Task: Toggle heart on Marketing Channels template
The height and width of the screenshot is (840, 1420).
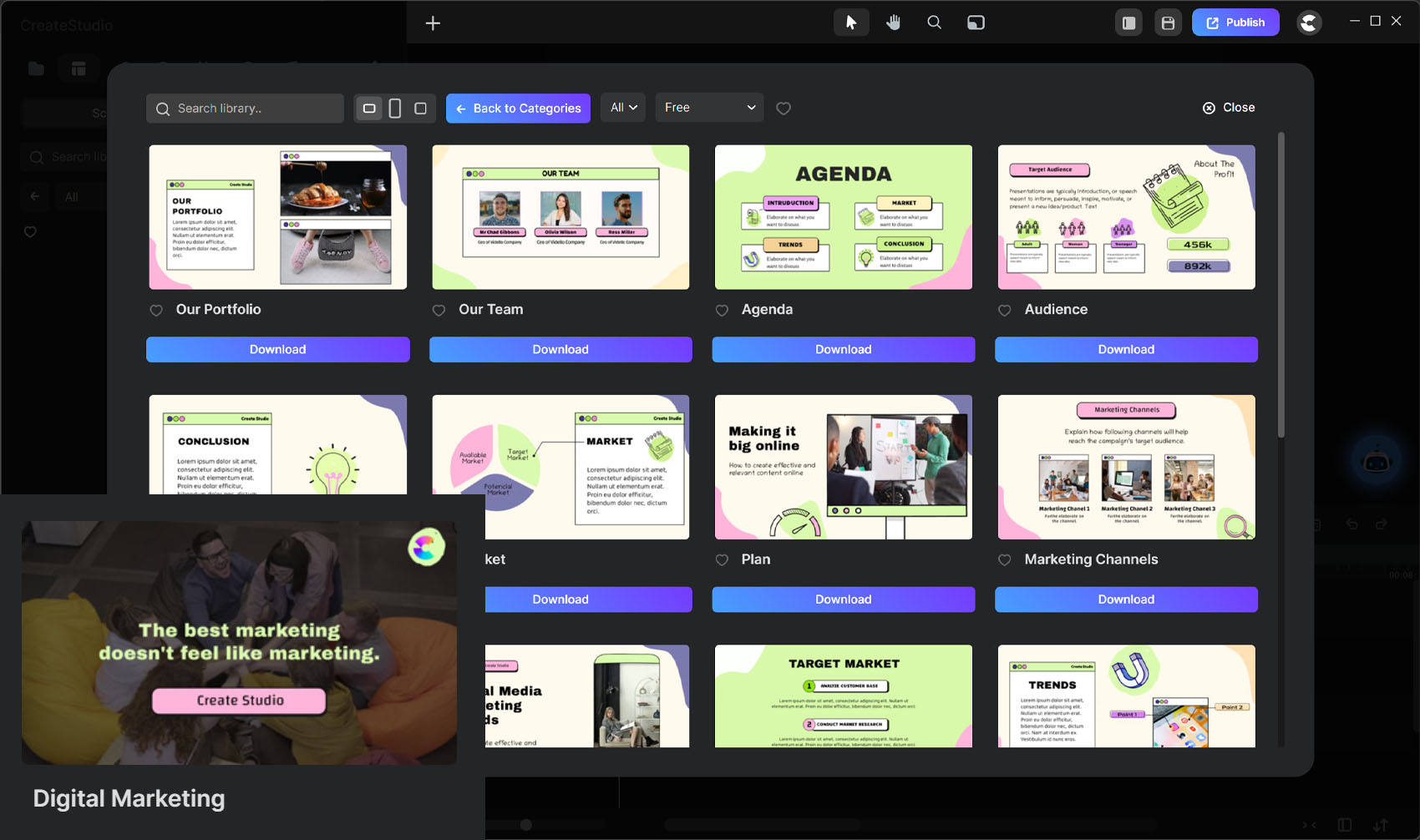Action: click(x=1005, y=560)
